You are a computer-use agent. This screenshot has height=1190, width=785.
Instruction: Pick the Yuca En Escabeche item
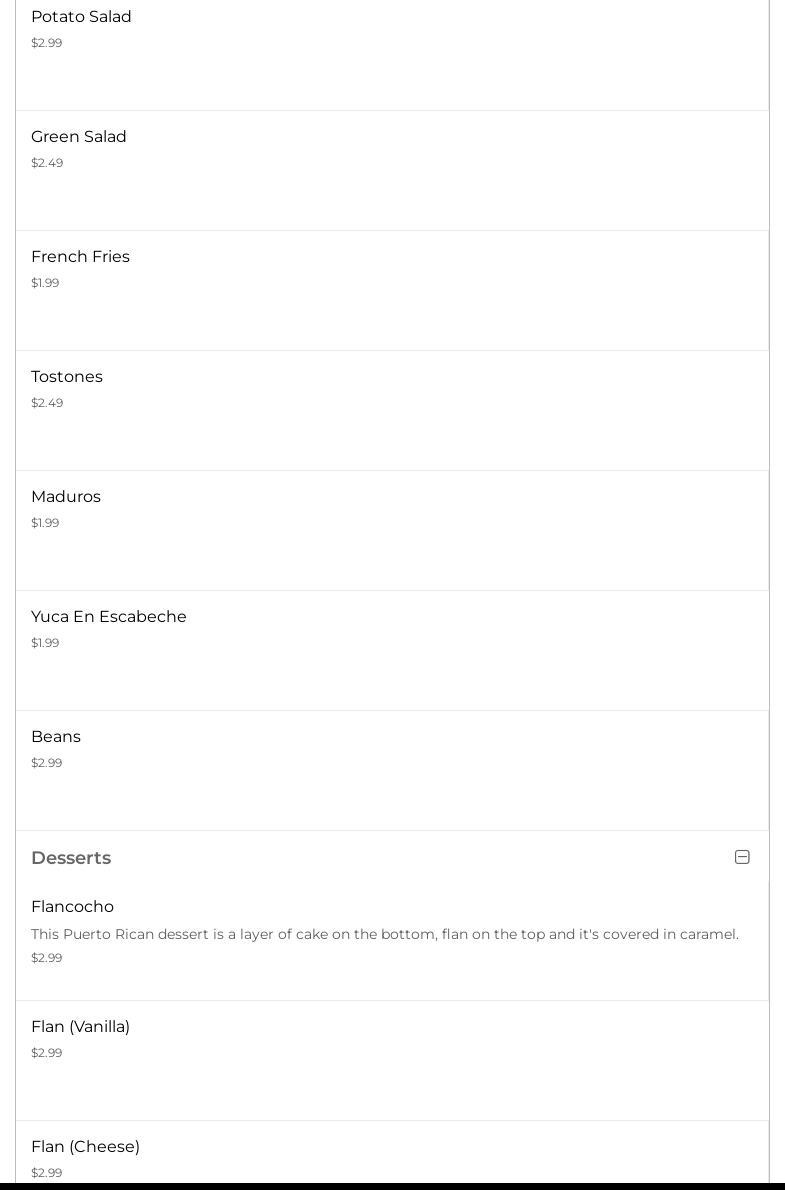click(109, 617)
